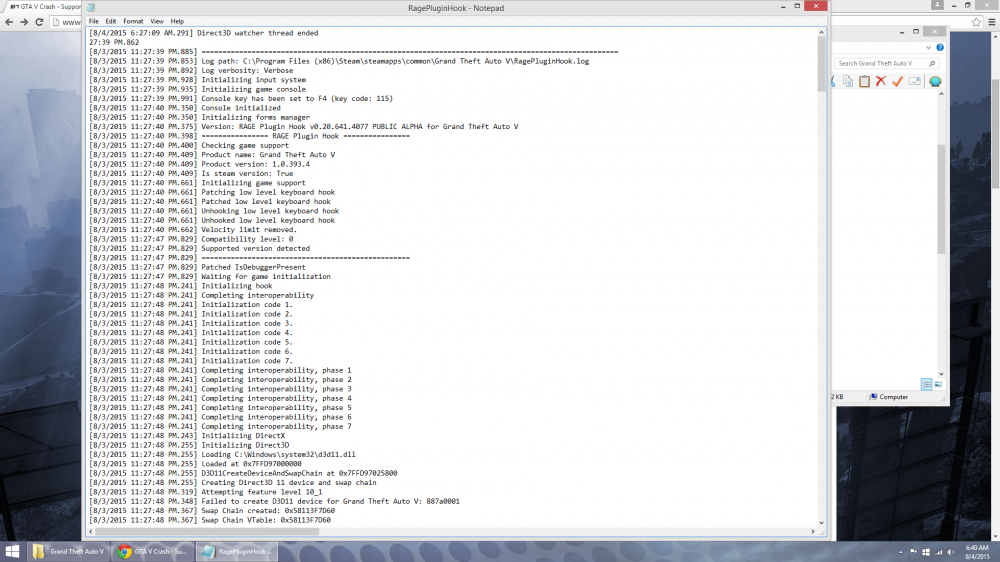Image resolution: width=1000 pixels, height=562 pixels.
Task: Click Chrome back arrow button
Action: click(x=9, y=22)
